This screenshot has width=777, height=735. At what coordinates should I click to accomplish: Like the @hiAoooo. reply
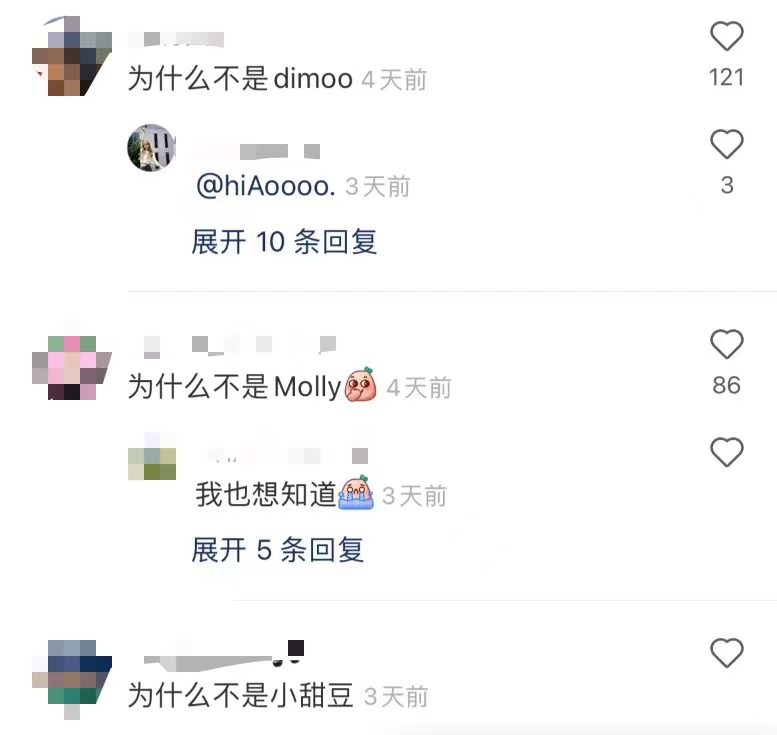726,144
